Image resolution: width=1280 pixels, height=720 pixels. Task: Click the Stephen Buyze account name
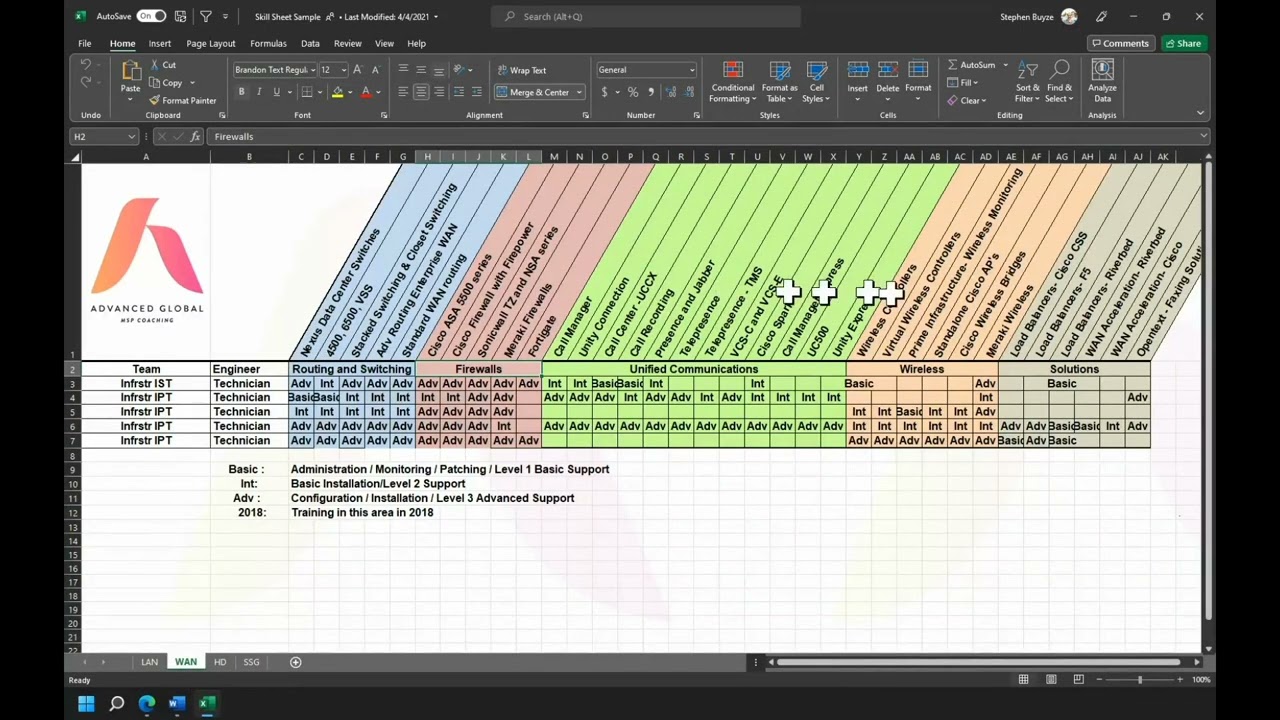tap(1027, 16)
